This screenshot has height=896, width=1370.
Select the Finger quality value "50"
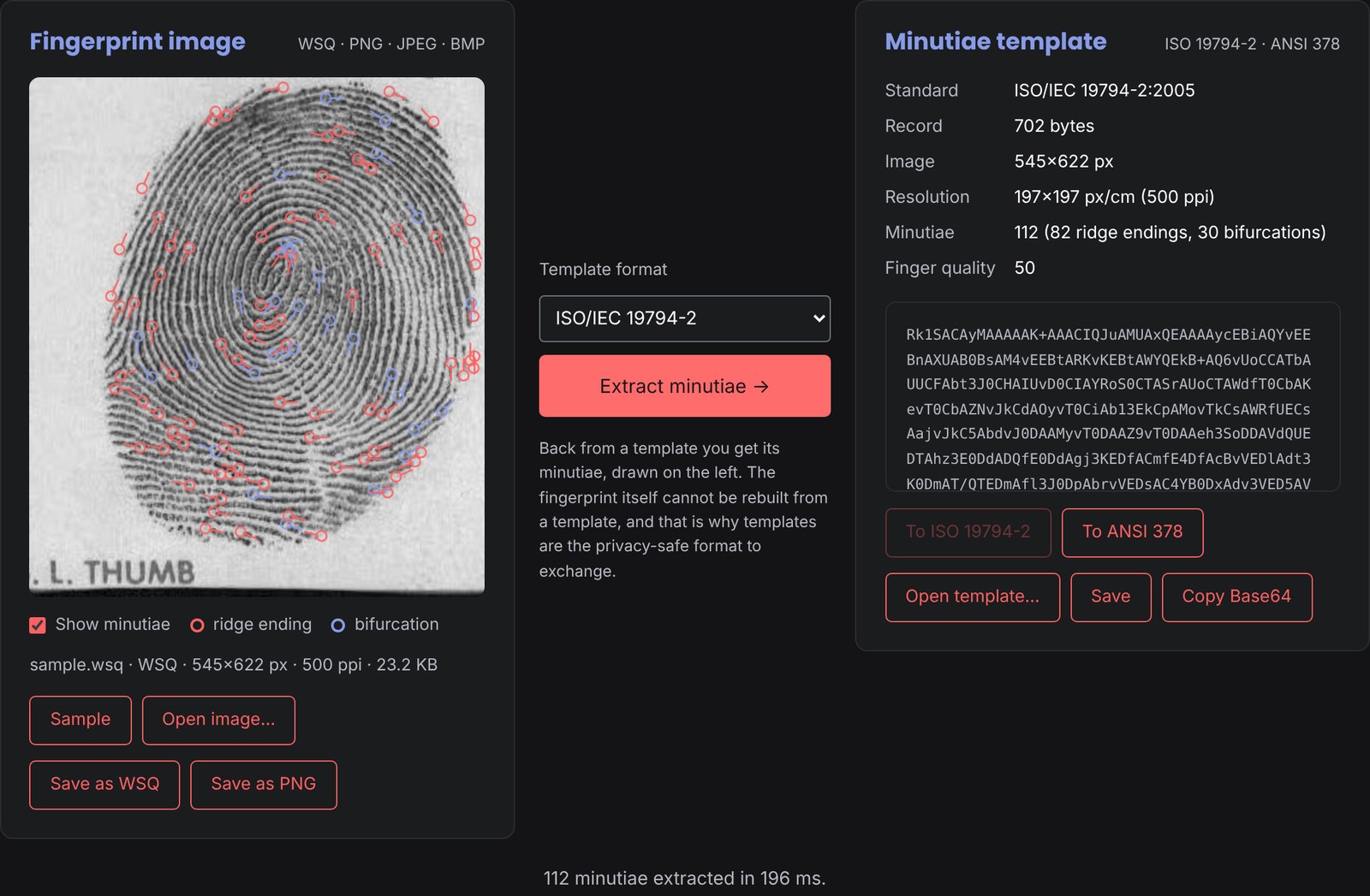1025,268
